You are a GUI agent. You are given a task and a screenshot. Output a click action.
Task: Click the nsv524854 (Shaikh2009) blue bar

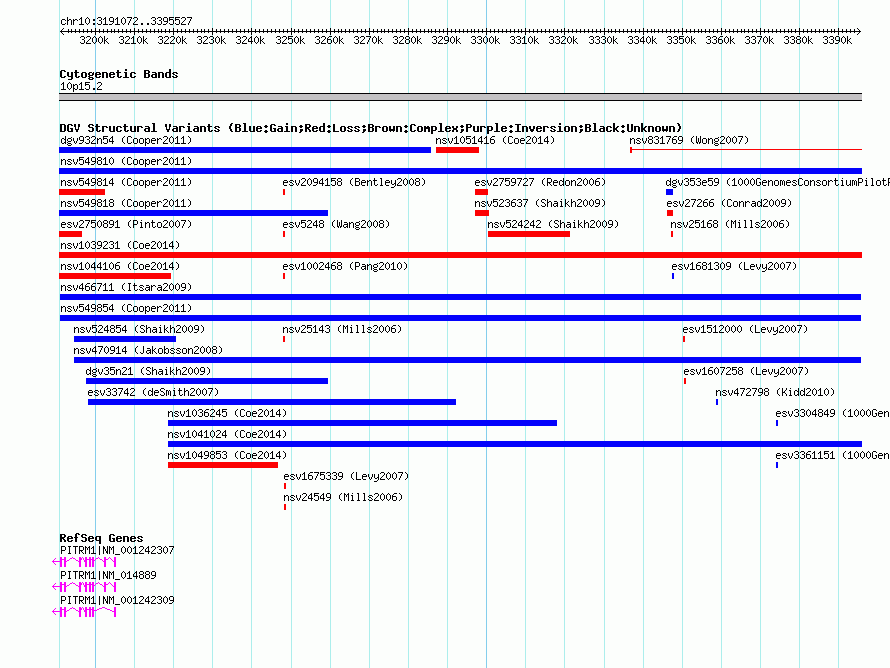tap(125, 339)
